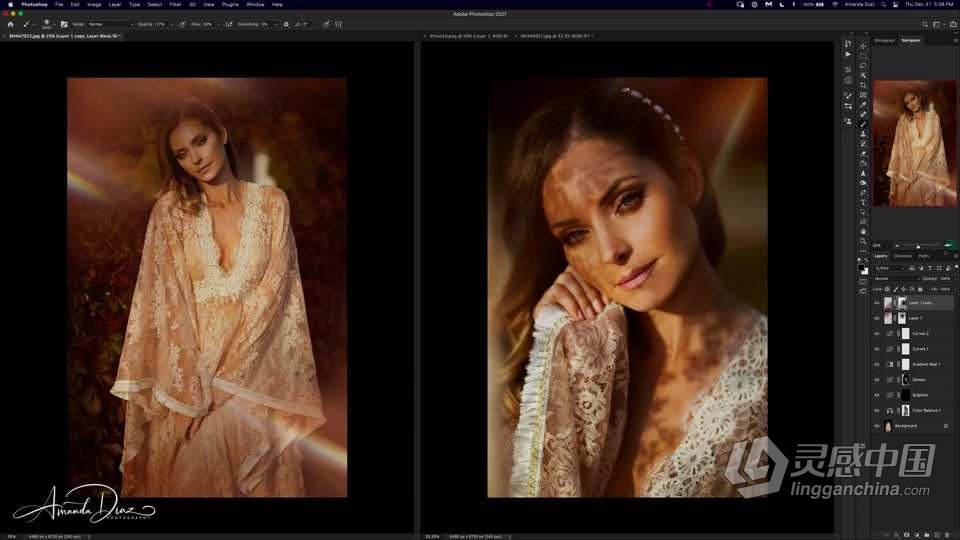The width and height of the screenshot is (960, 540).
Task: Open the layer filter Kind dropdown
Action: click(x=889, y=268)
